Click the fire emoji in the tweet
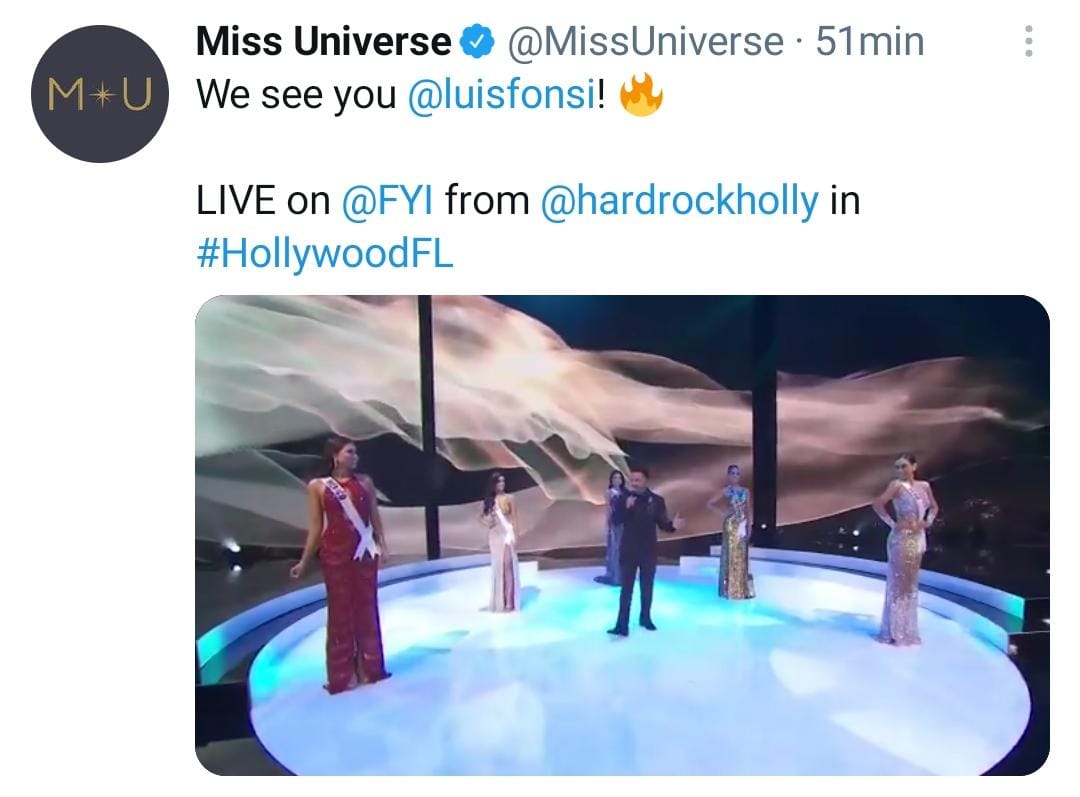This screenshot has height=797, width=1080. tap(641, 95)
